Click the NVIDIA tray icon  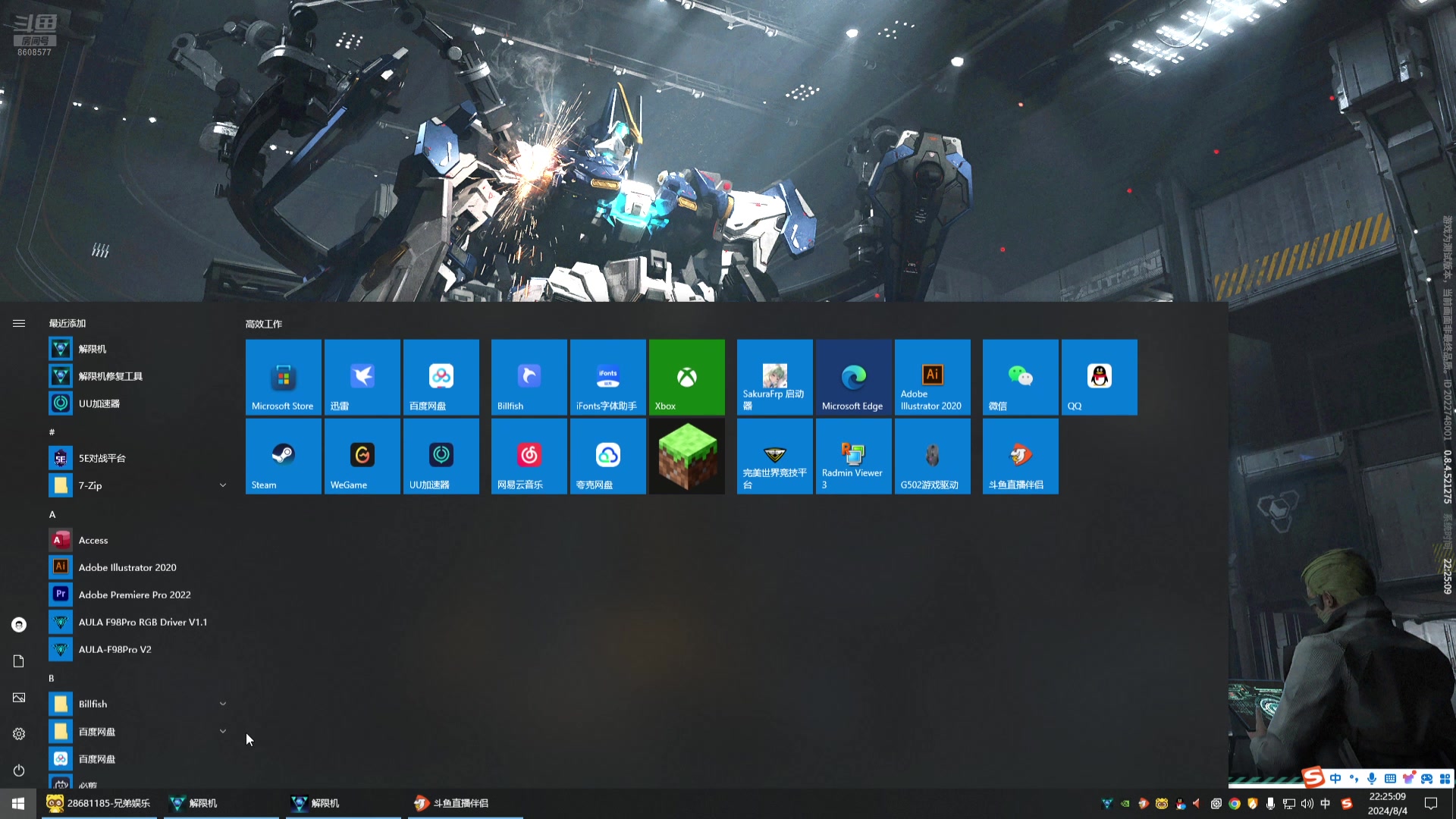[1125, 804]
